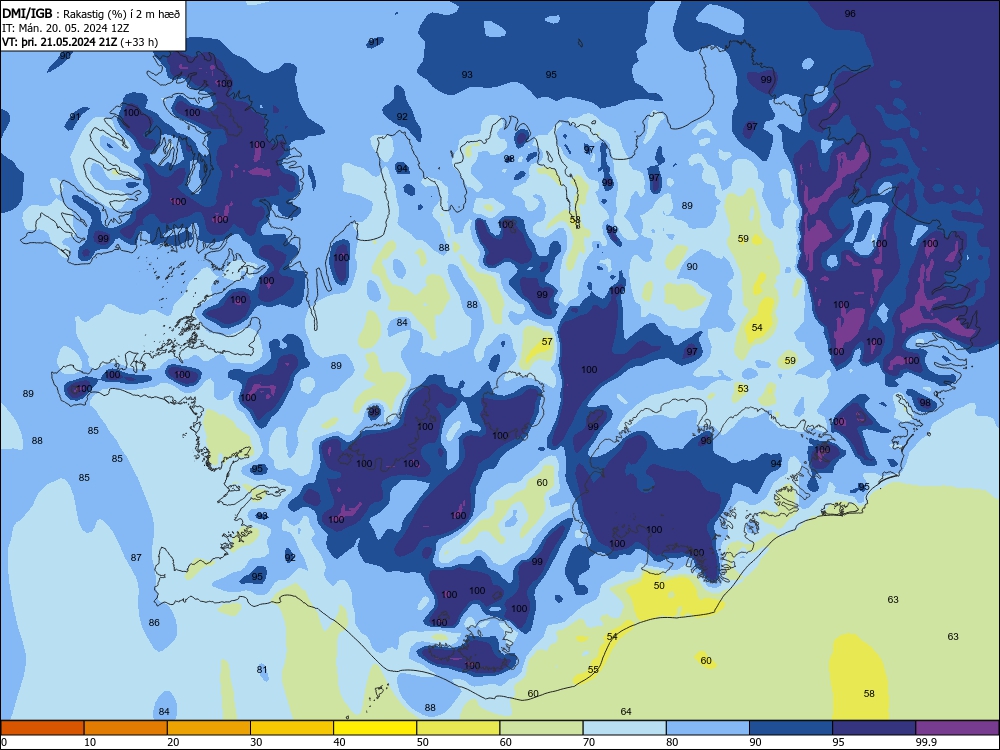Image resolution: width=1000 pixels, height=750 pixels.
Task: Click the 0–10 dark orange legend swatch
Action: tap(42, 728)
